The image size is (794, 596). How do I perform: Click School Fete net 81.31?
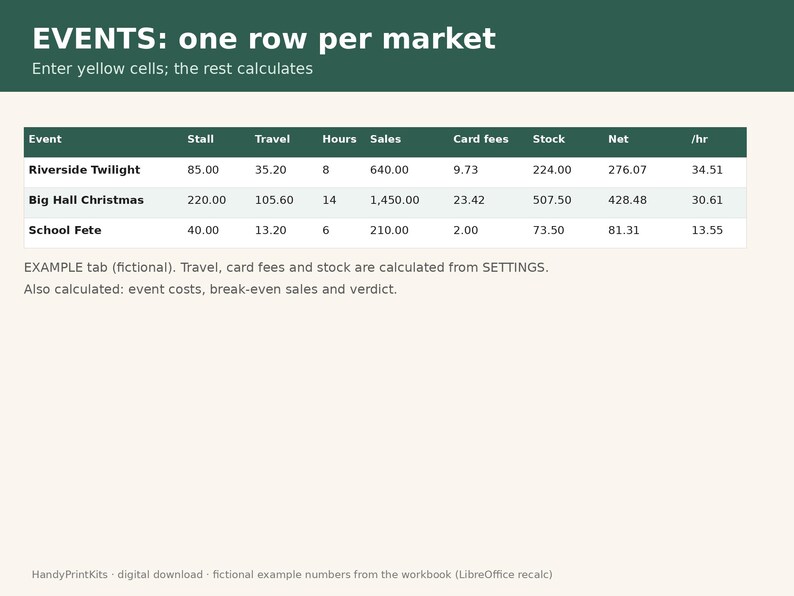pyautogui.click(x=624, y=230)
